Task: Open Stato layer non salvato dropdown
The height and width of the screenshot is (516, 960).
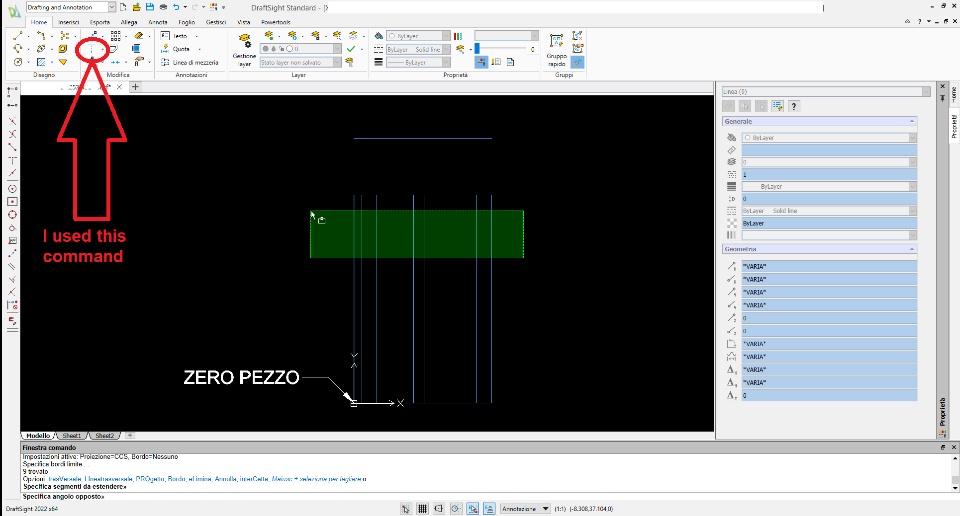Action: click(337, 62)
